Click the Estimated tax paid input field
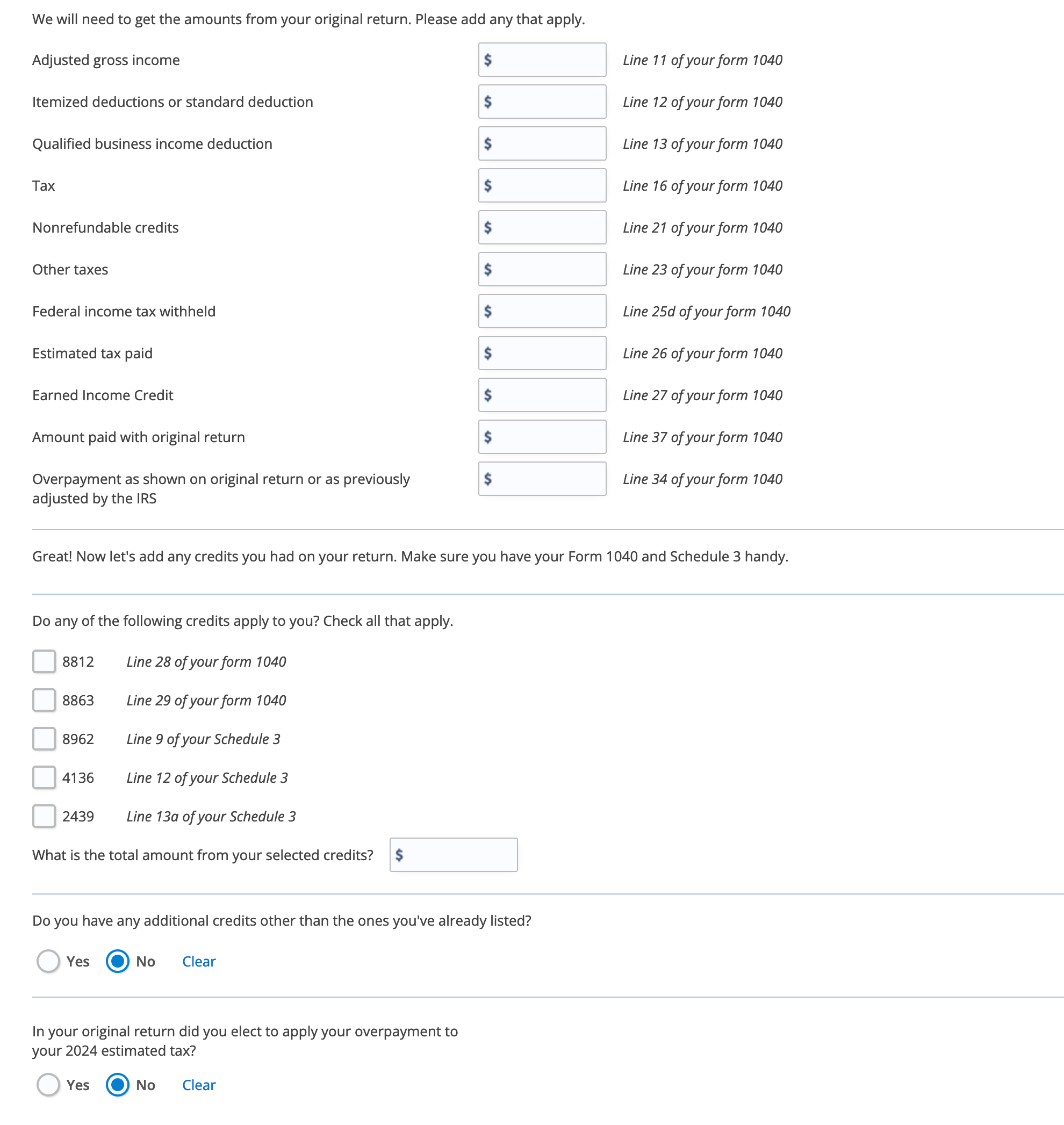The image size is (1064, 1125). pos(542,353)
